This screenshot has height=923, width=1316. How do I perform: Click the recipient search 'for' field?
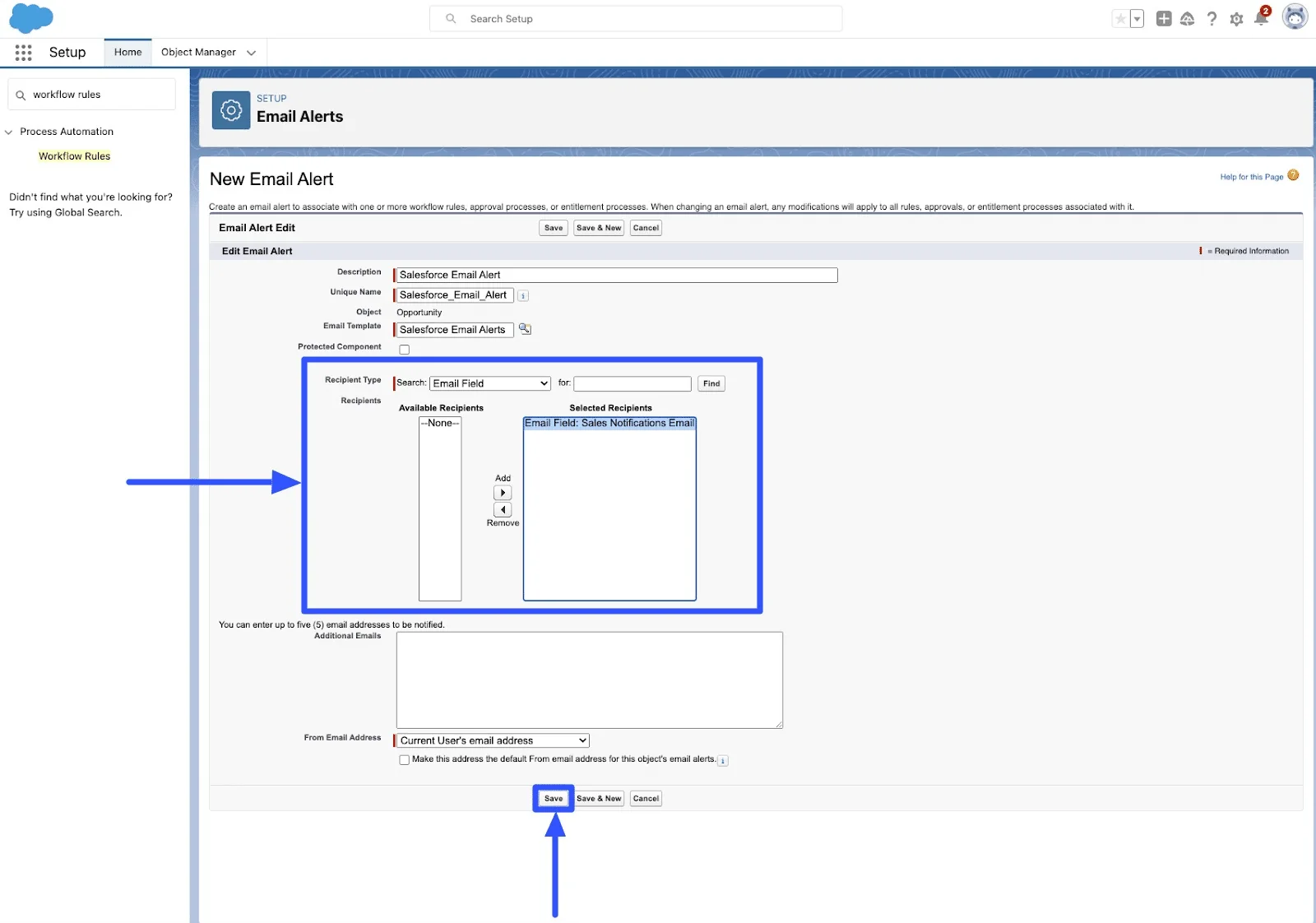(x=633, y=383)
